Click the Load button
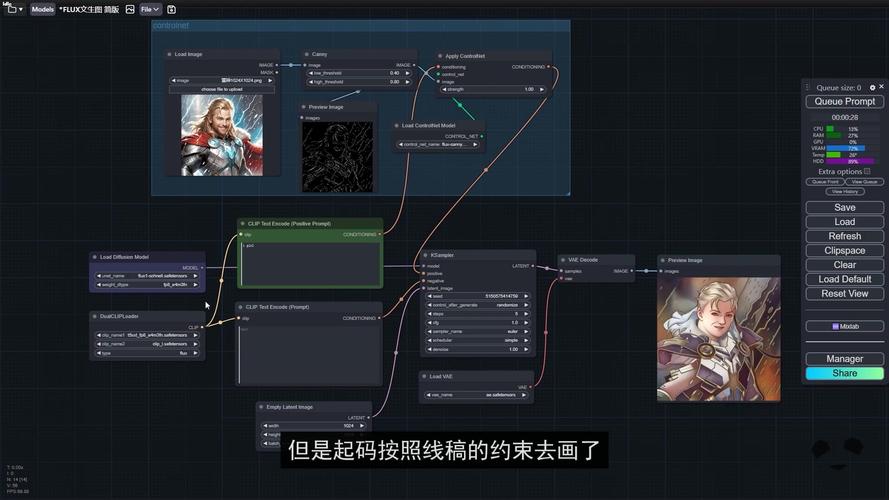 click(x=844, y=222)
